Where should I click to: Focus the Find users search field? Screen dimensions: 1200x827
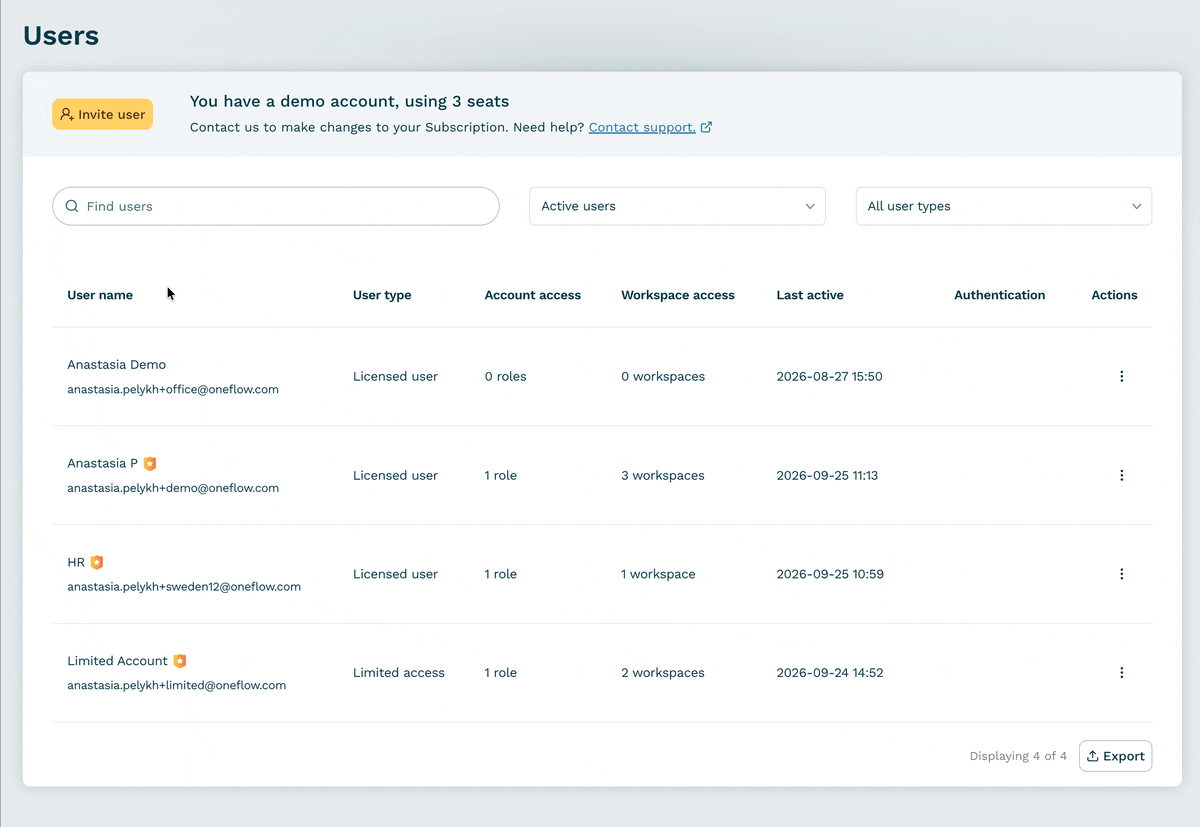(x=276, y=206)
